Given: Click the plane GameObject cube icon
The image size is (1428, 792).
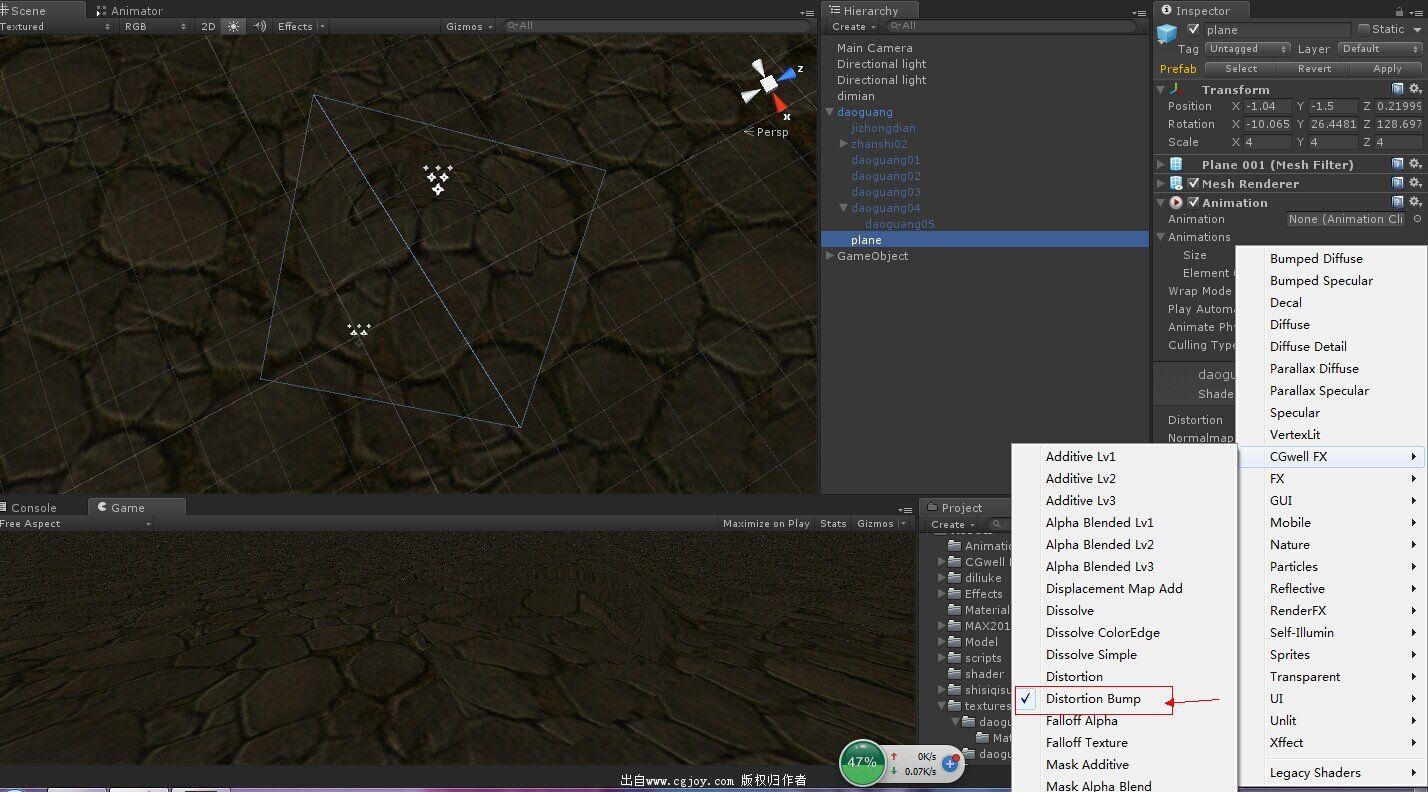Looking at the screenshot, I should 1167,35.
